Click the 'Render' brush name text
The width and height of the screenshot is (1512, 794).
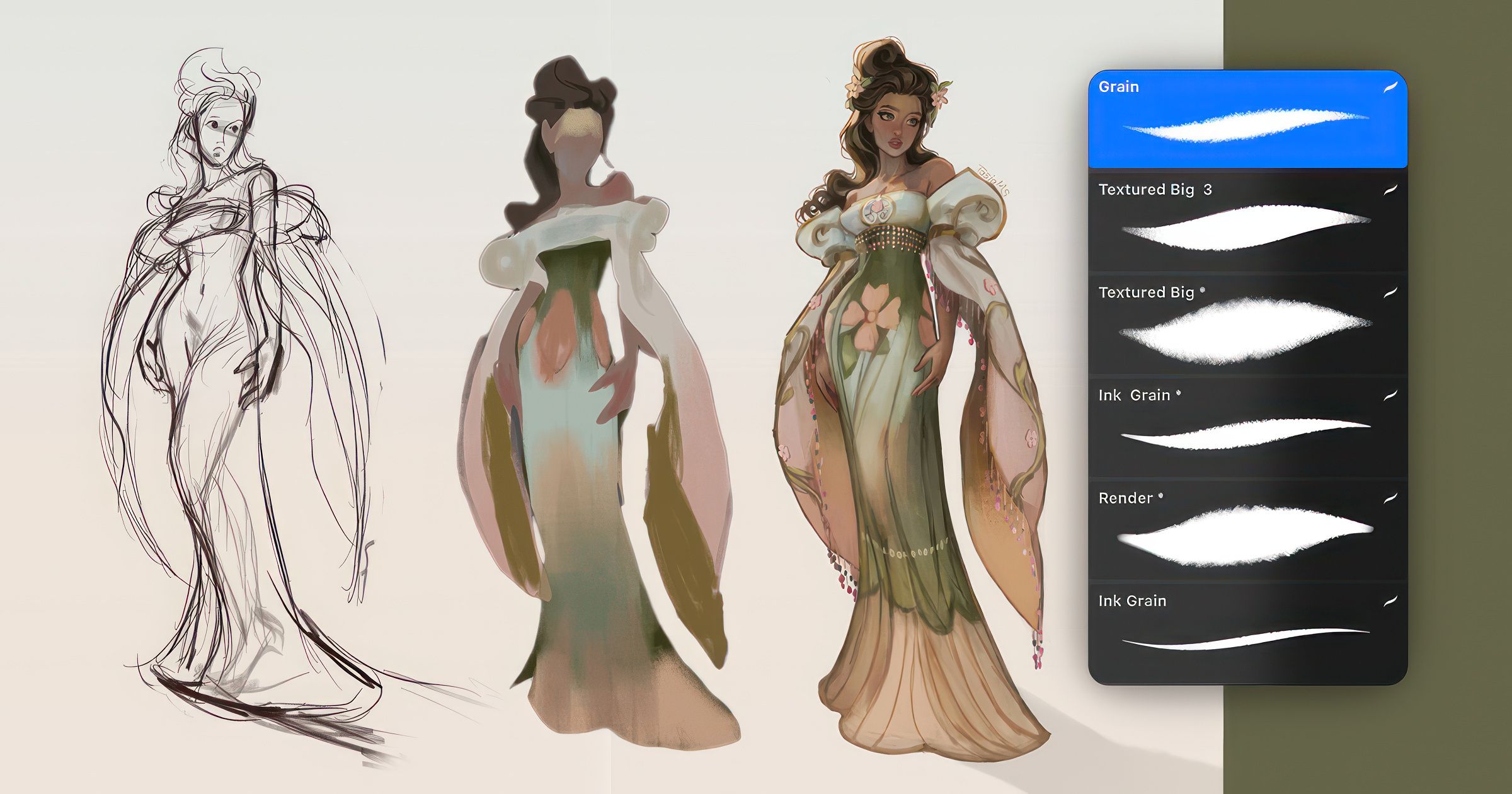coord(1125,498)
